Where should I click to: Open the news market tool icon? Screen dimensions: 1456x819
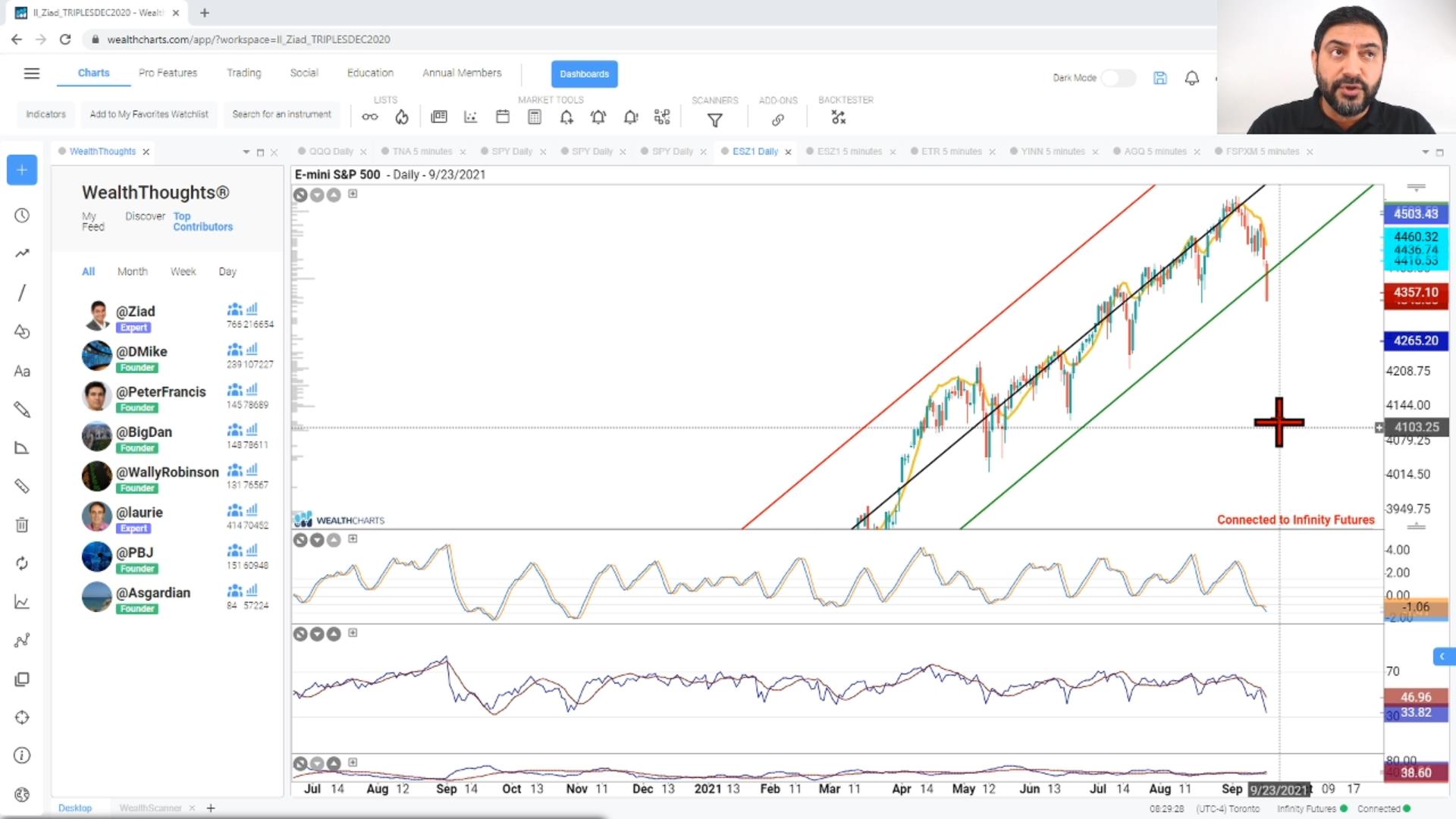click(439, 117)
